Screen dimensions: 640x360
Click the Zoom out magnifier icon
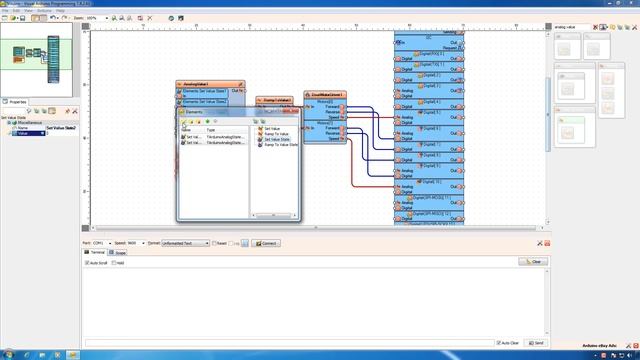tap(122, 18)
